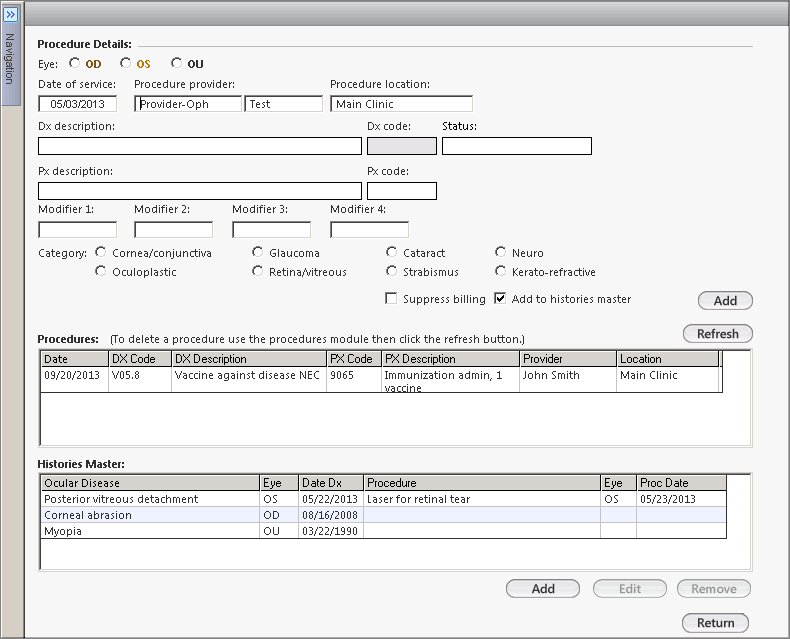This screenshot has width=790, height=639.
Task: Open the vertical Navigation side tab
Action: point(10,59)
